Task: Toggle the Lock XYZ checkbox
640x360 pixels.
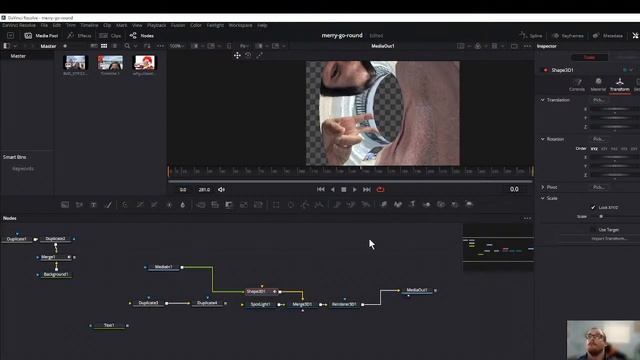Action: point(593,207)
